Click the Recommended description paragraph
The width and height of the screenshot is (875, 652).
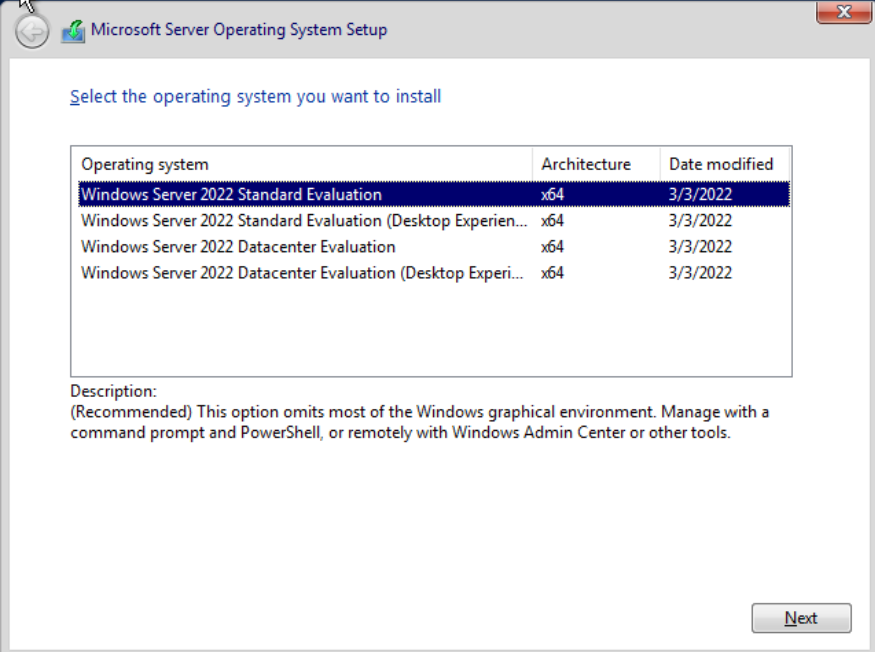(420, 422)
